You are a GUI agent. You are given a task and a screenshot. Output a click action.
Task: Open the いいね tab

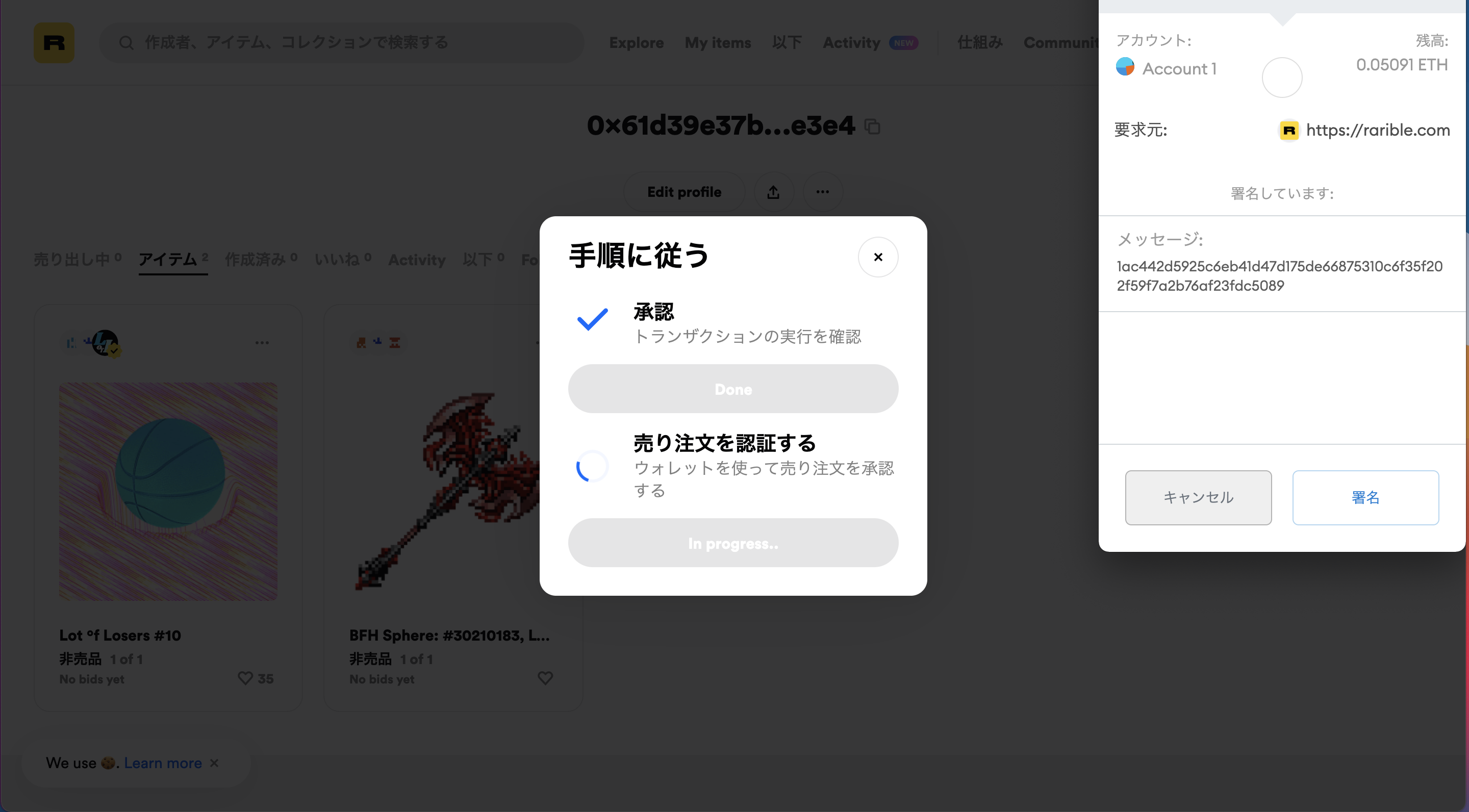point(343,260)
